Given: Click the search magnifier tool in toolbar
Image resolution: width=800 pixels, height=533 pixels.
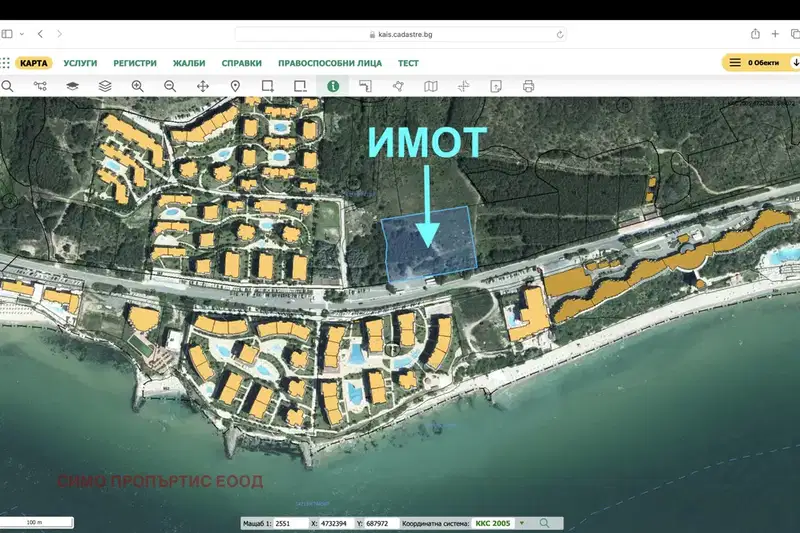Looking at the screenshot, I should pyautogui.click(x=7, y=86).
